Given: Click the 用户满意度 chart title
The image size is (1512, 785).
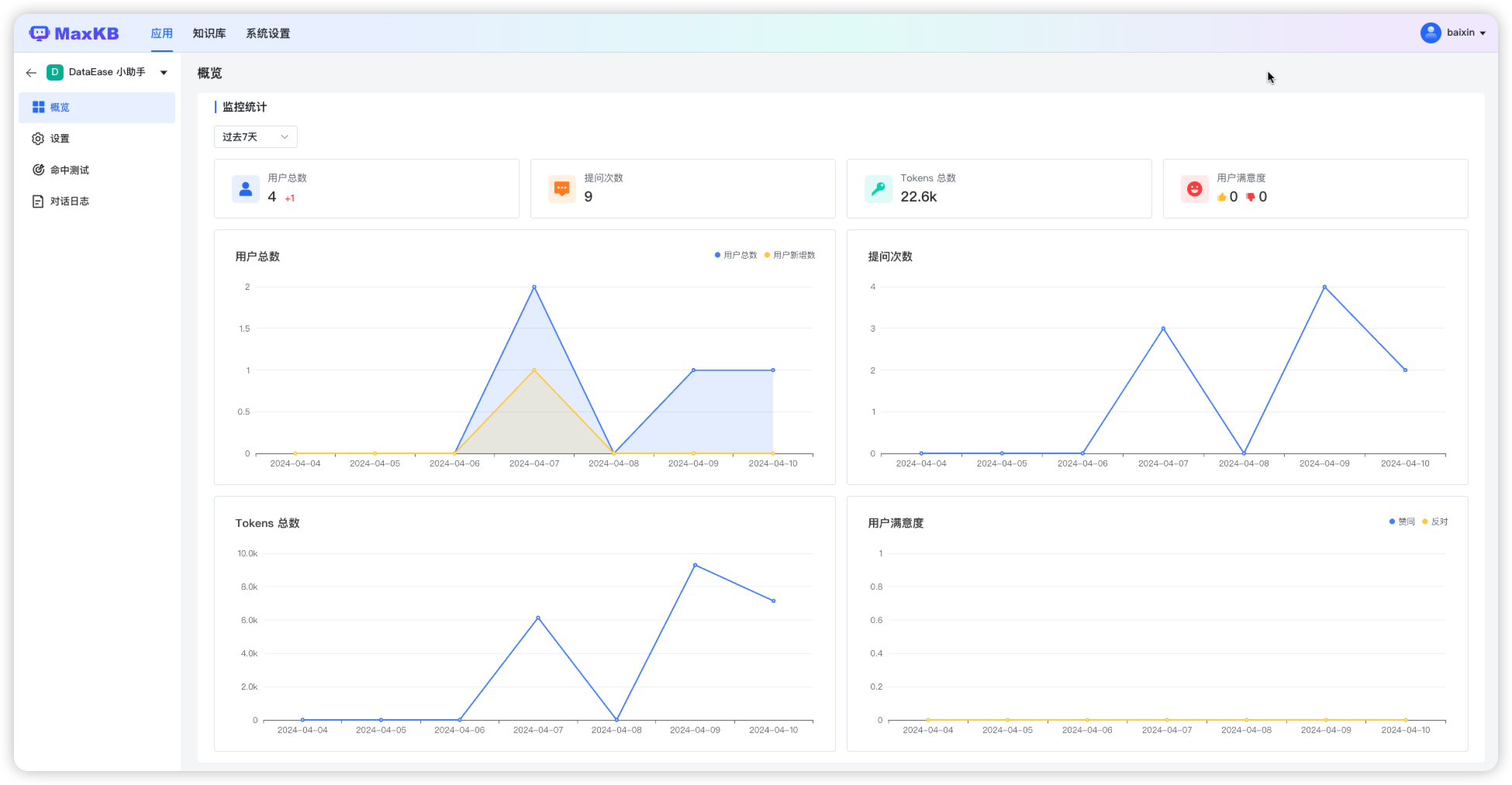Looking at the screenshot, I should (896, 523).
